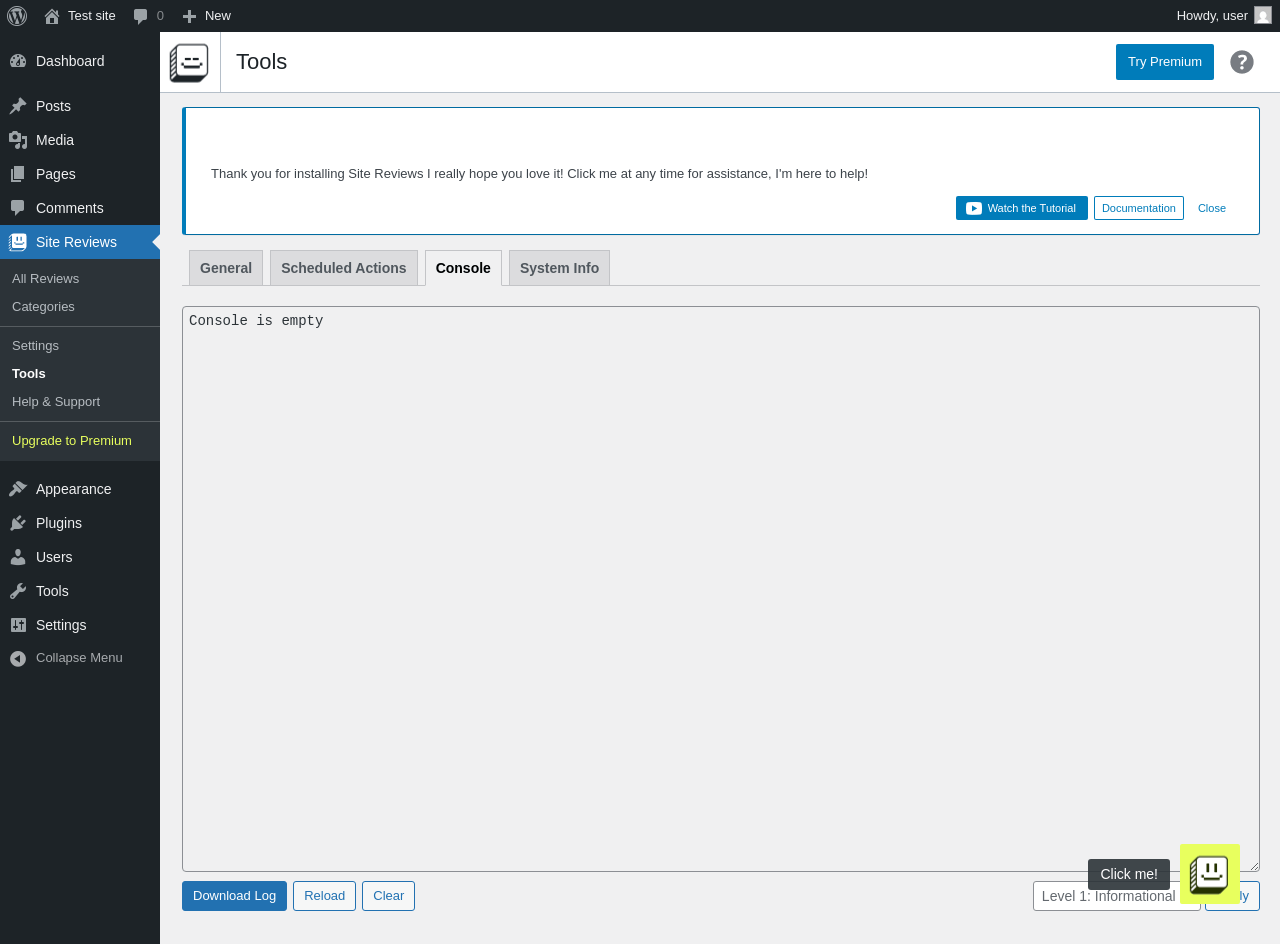Image resolution: width=1280 pixels, height=944 pixels.
Task: Click the Upgrade to Premium link
Action: click(72, 441)
